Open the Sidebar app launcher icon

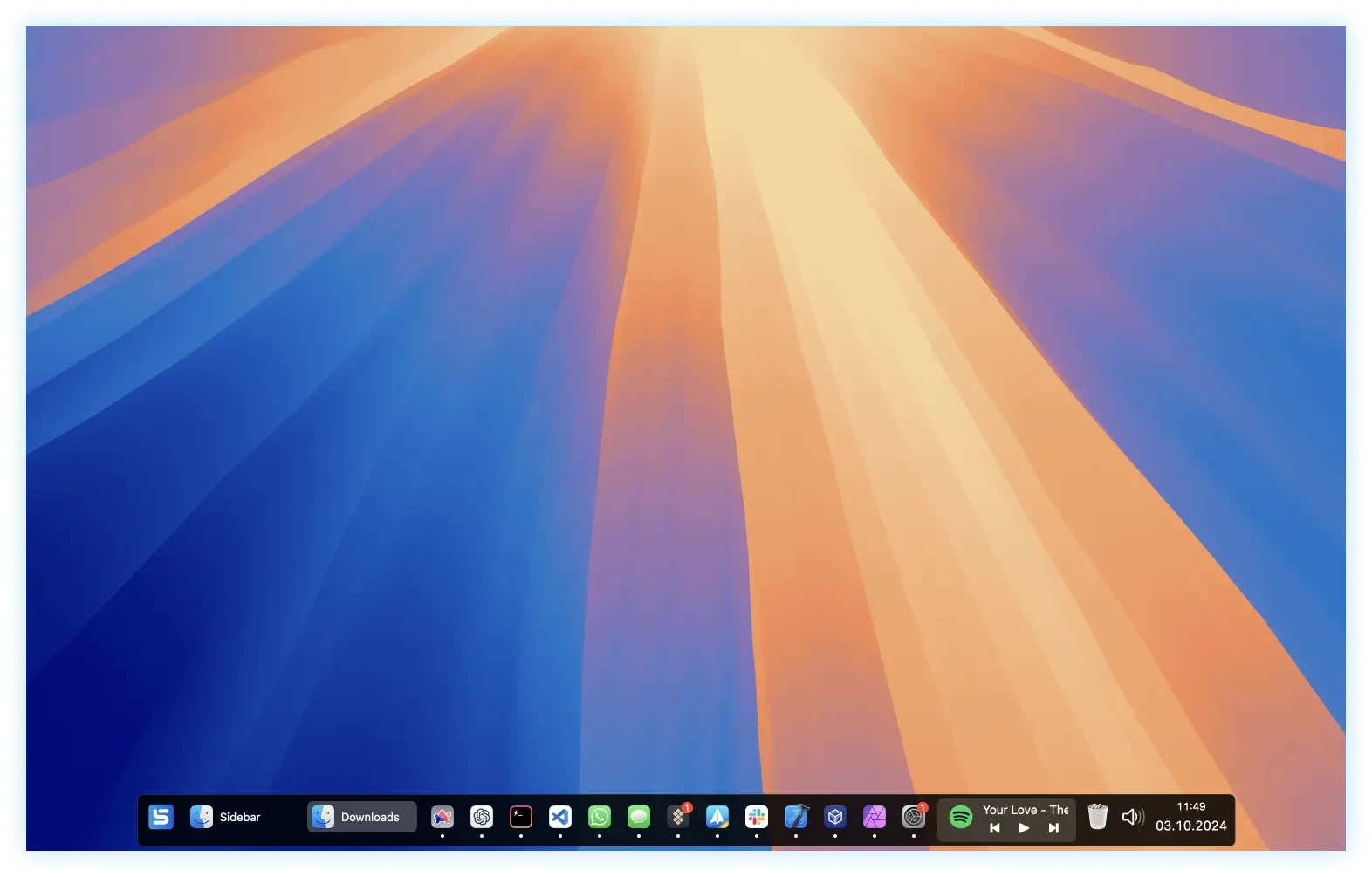pos(161,817)
